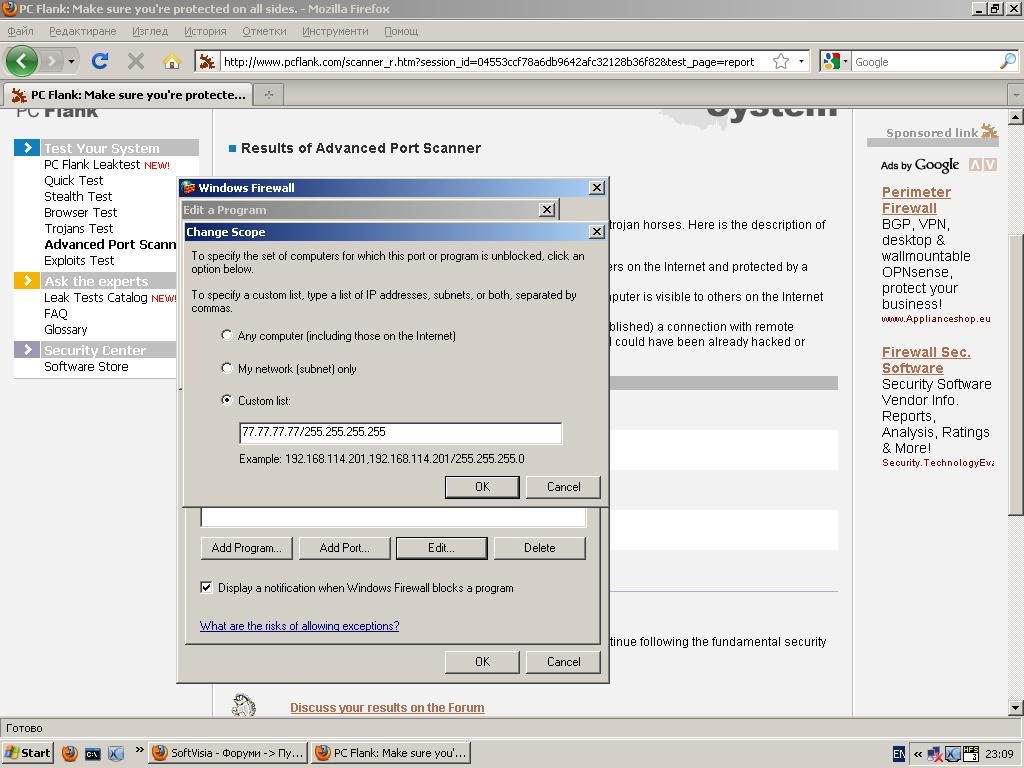
Task: Go back with the green Back arrow
Action: tap(22, 61)
